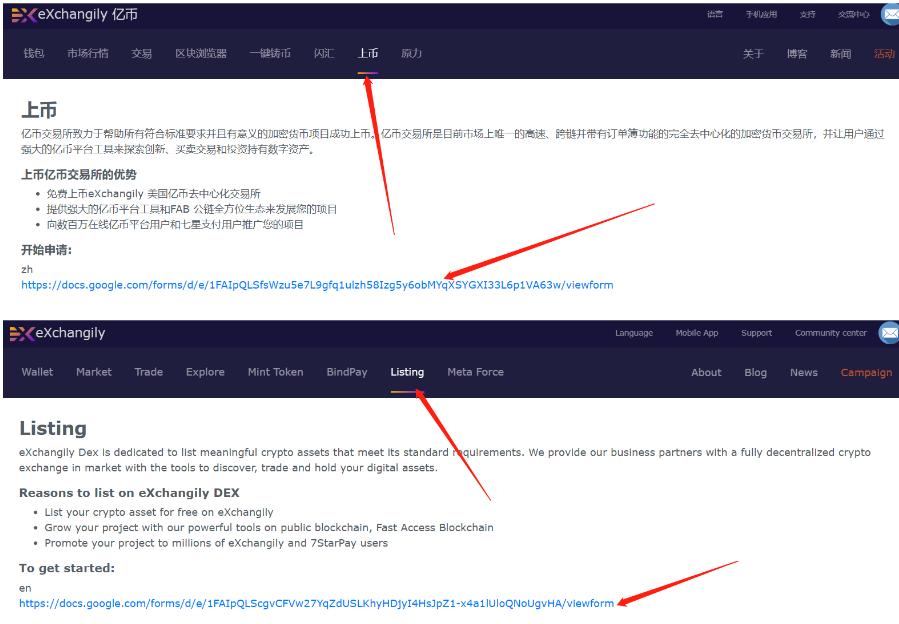The height and width of the screenshot is (624, 899).
Task: Select the Trade nav item
Action: (148, 372)
